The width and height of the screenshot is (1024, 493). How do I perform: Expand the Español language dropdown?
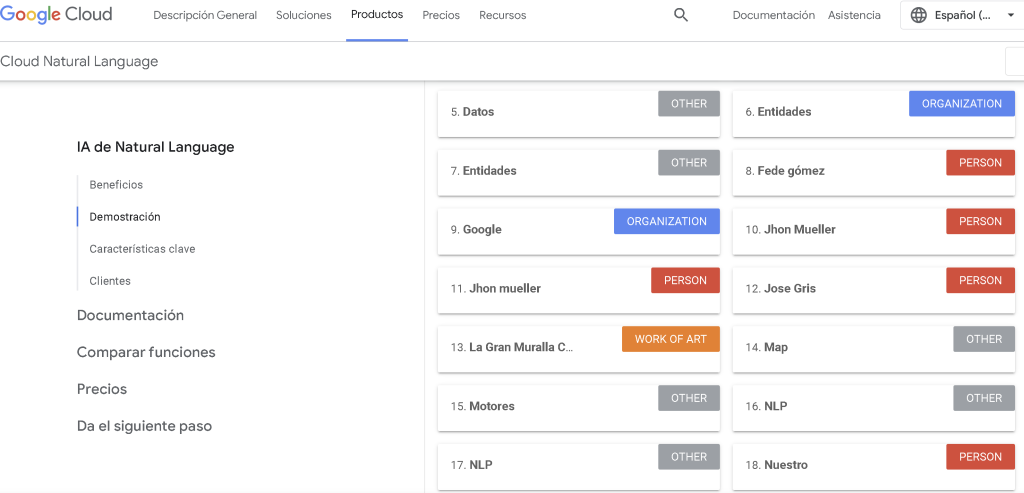[x=1010, y=16]
